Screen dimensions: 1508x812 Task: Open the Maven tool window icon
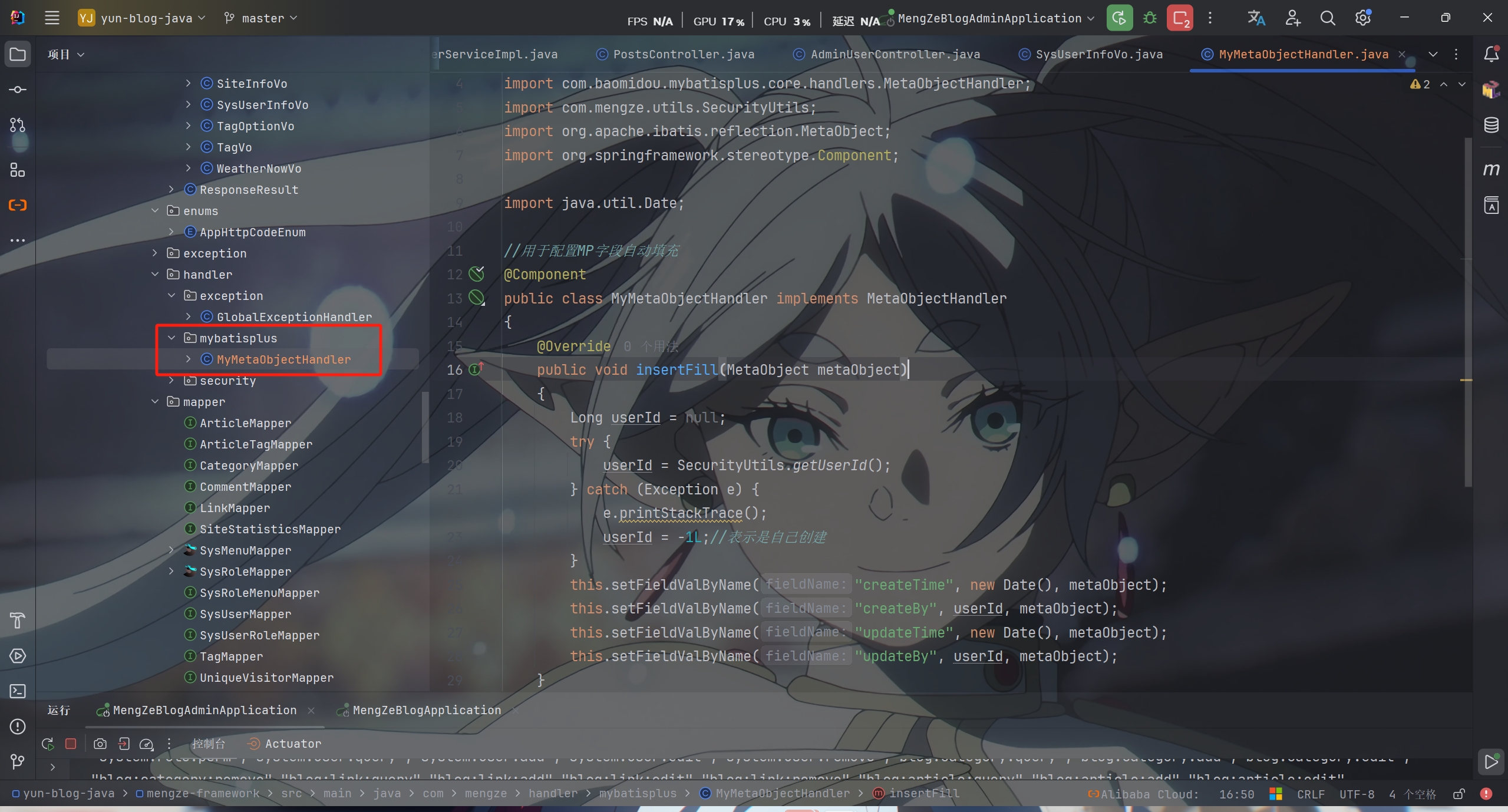point(1491,170)
